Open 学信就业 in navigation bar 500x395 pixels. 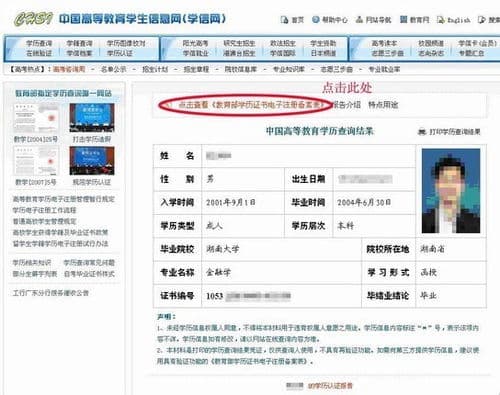point(195,53)
